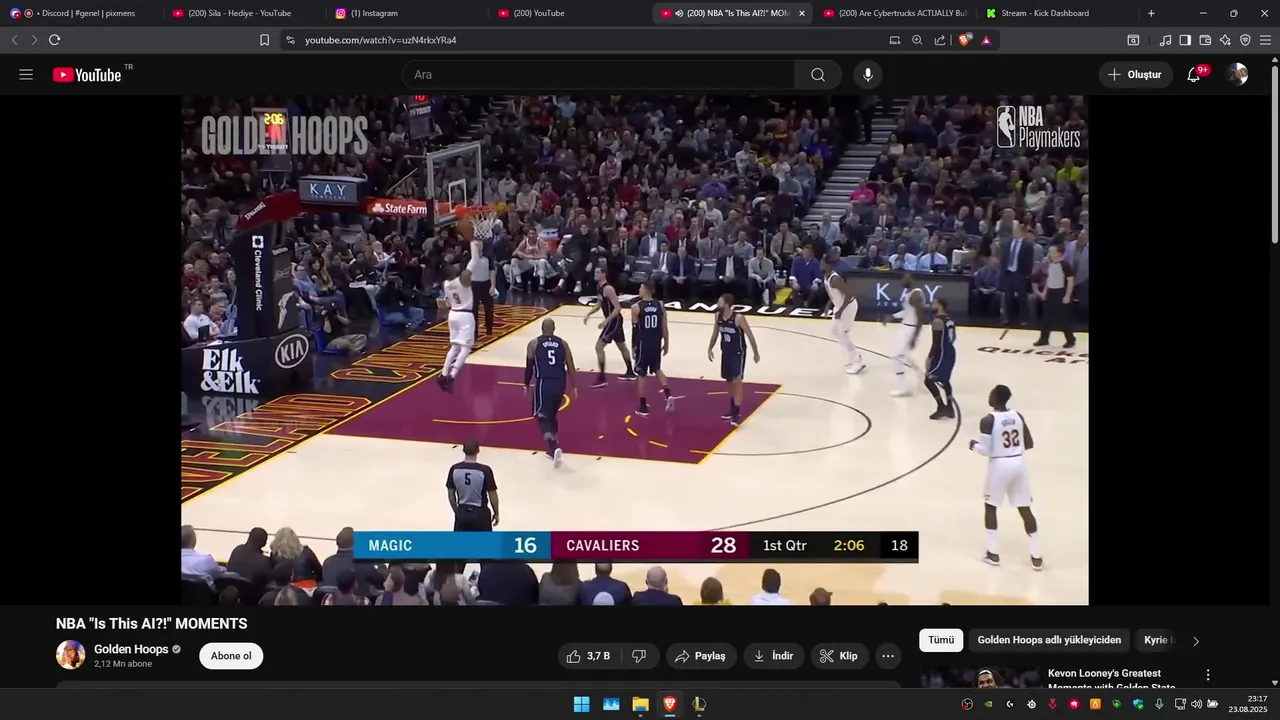
Task: Open more actions three-dot menu
Action: 888,656
